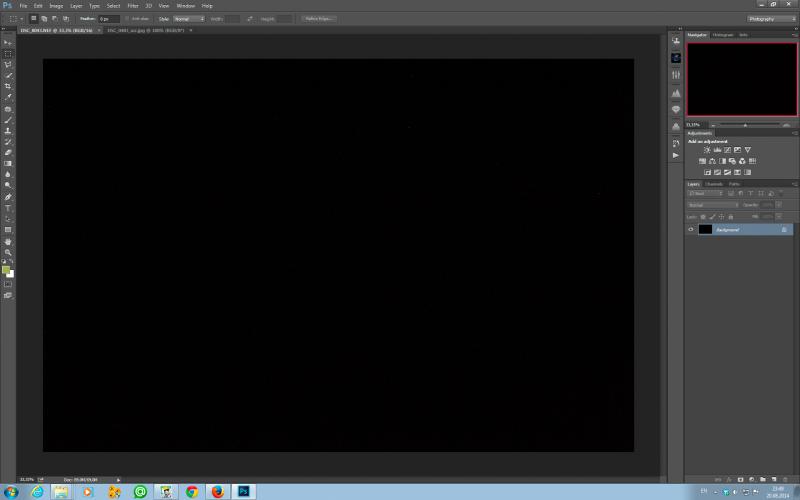Open the Window menu
The image size is (800, 500).
click(185, 6)
